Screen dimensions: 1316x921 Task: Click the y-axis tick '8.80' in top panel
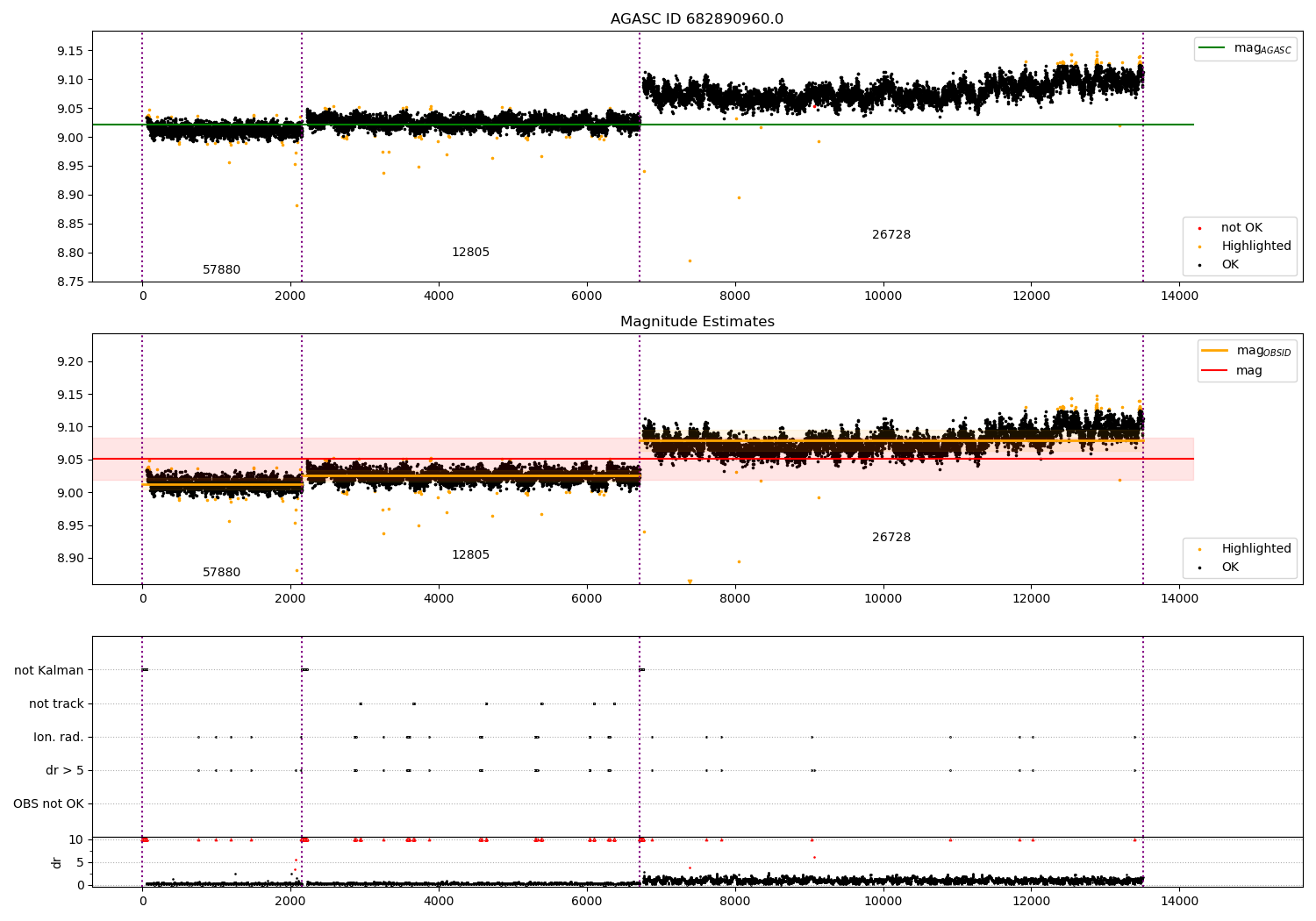click(x=69, y=253)
